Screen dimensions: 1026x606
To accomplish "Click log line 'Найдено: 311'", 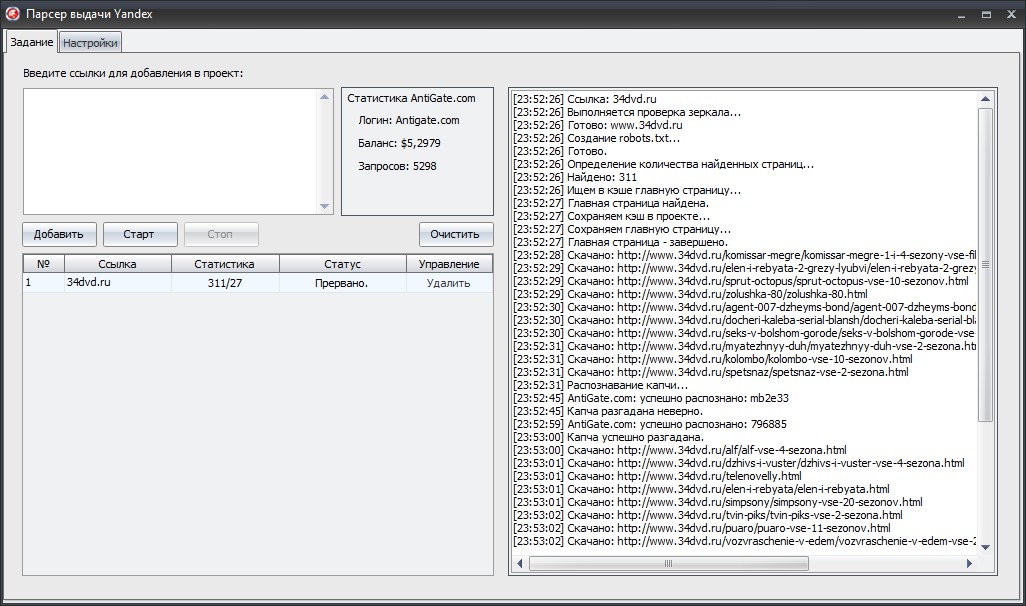I will point(575,177).
